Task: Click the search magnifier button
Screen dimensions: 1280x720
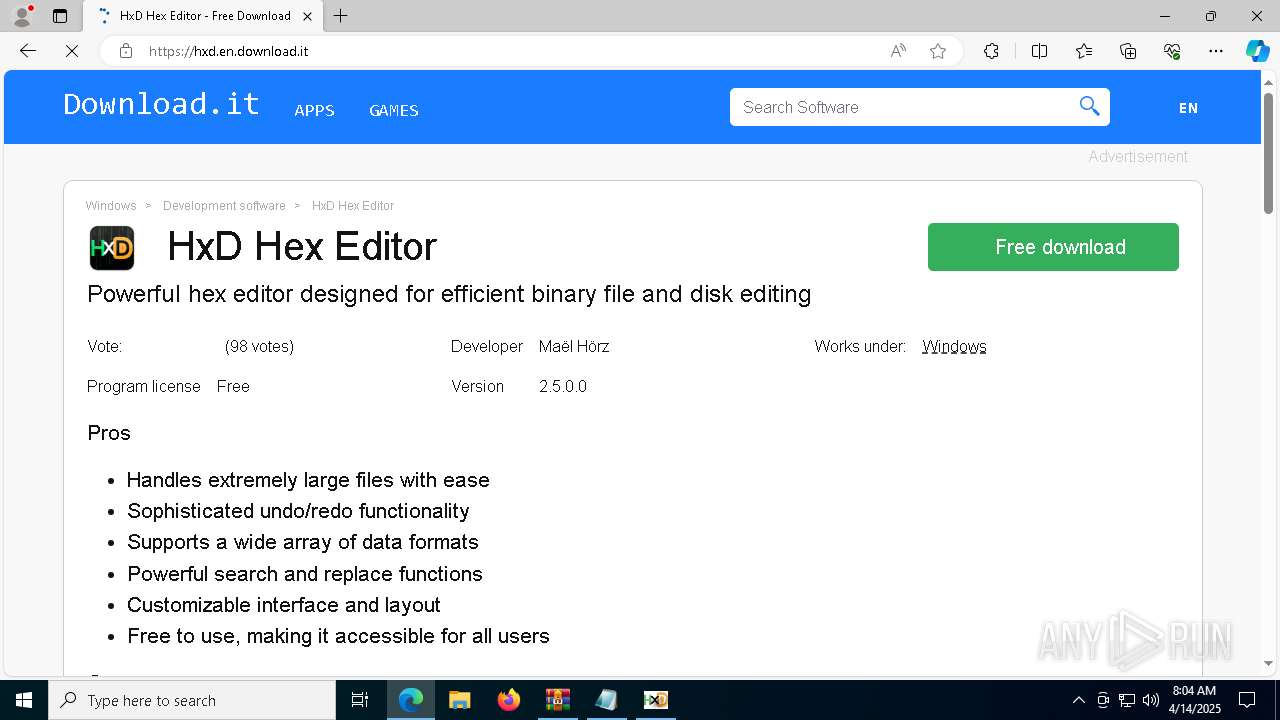Action: pyautogui.click(x=1089, y=106)
